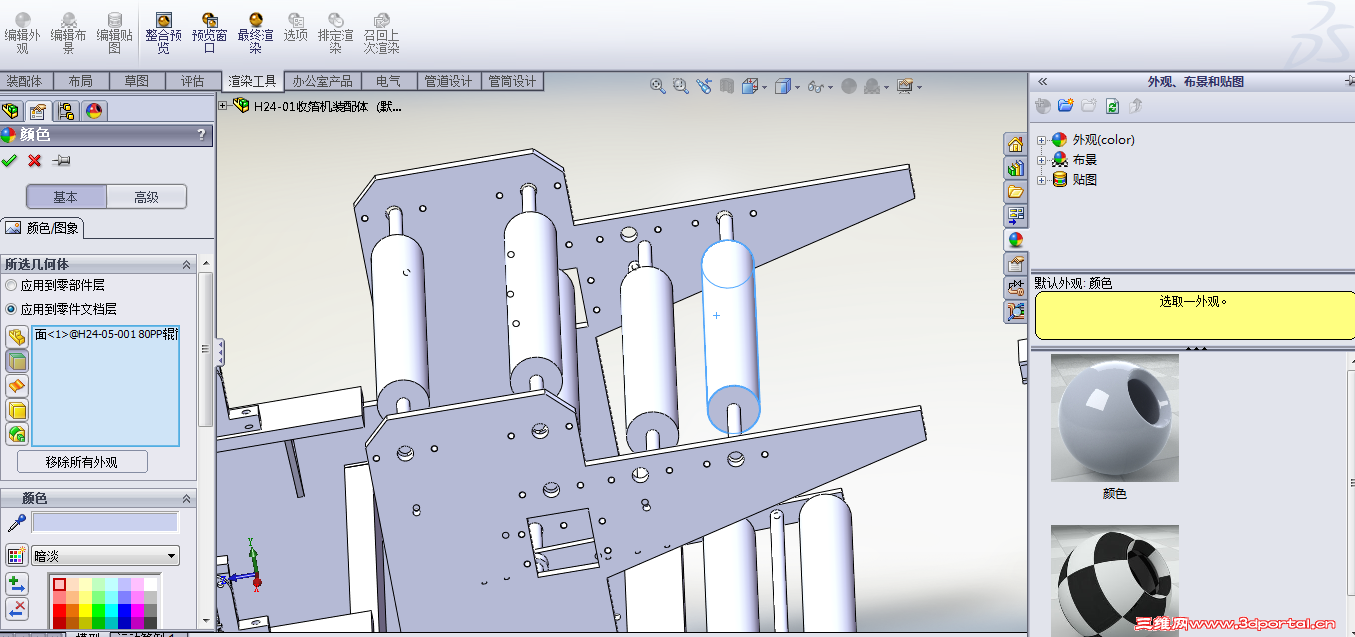This screenshot has width=1355, height=637.
Task: Open the 暗淡 swatch set dropdown
Action: pos(172,556)
